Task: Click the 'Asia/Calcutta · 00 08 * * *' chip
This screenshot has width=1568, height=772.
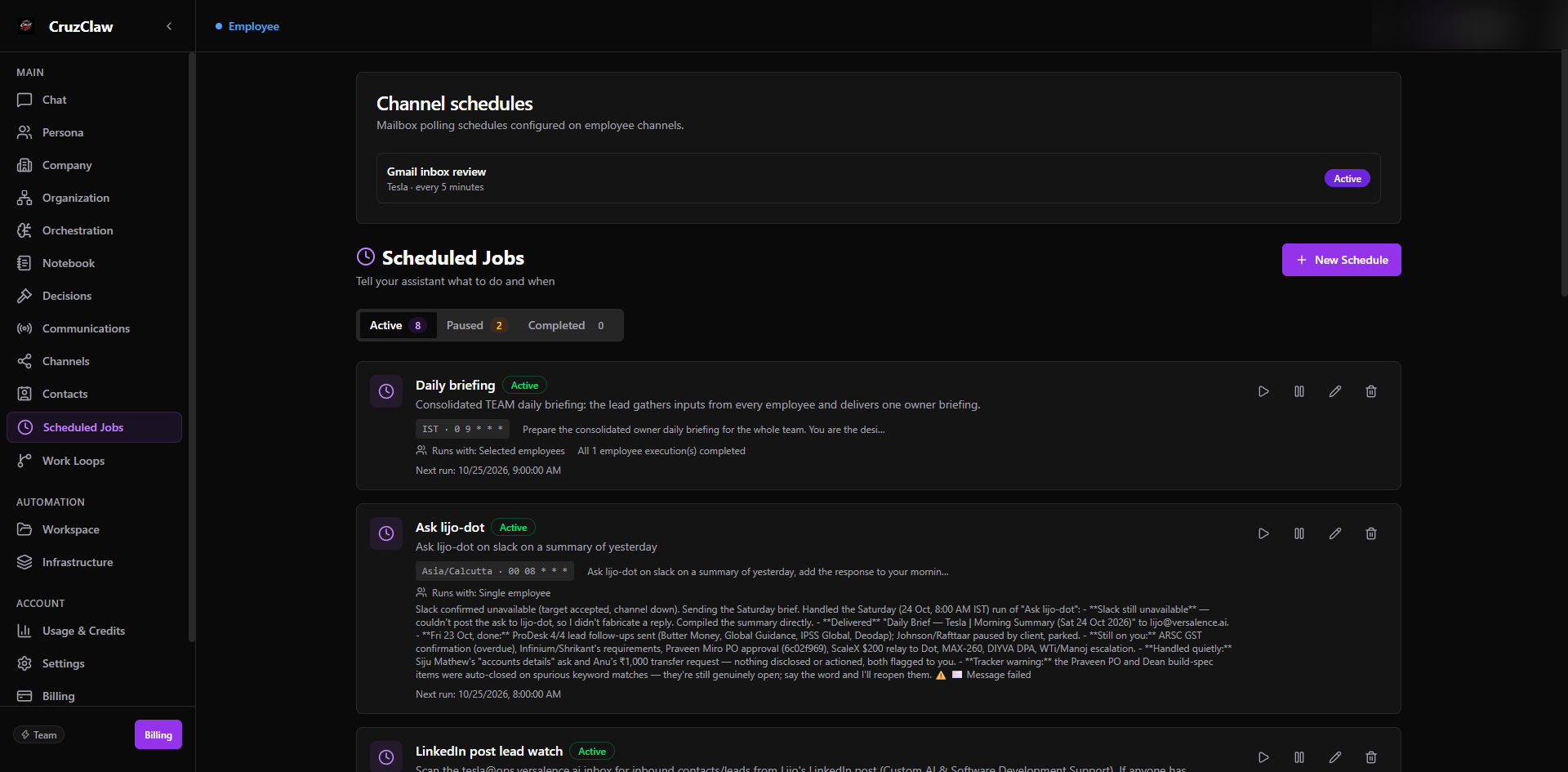Action: (494, 571)
